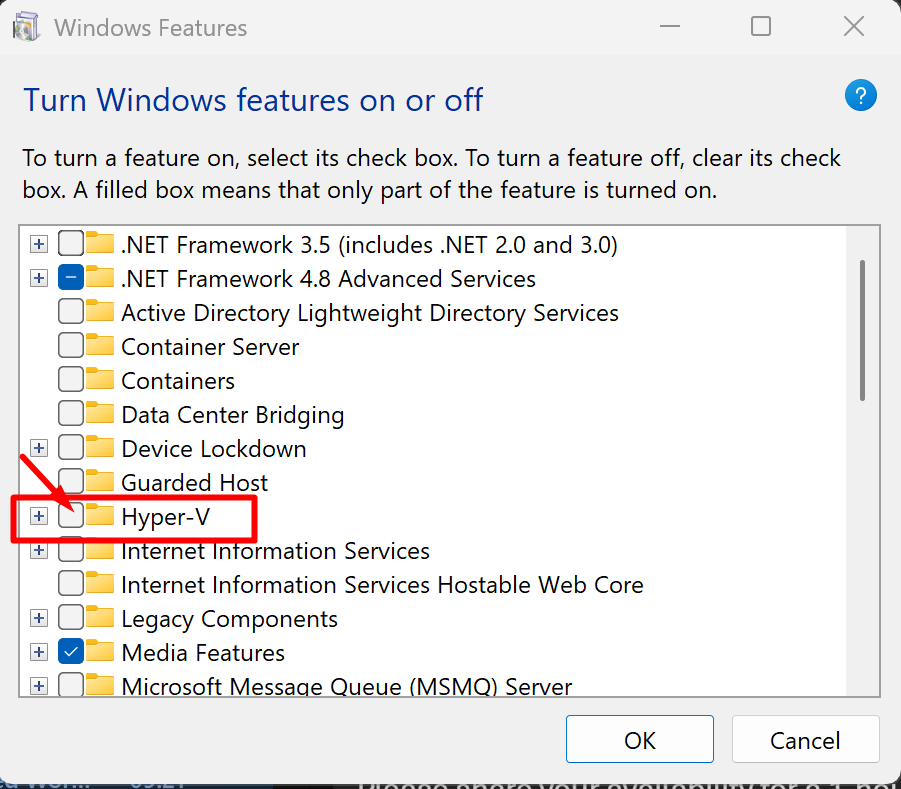Click the Media Features folder icon
The image size is (901, 789).
click(100, 653)
